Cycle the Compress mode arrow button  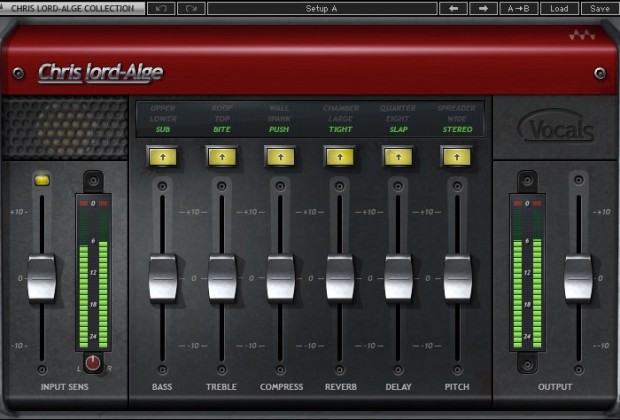pyautogui.click(x=280, y=157)
